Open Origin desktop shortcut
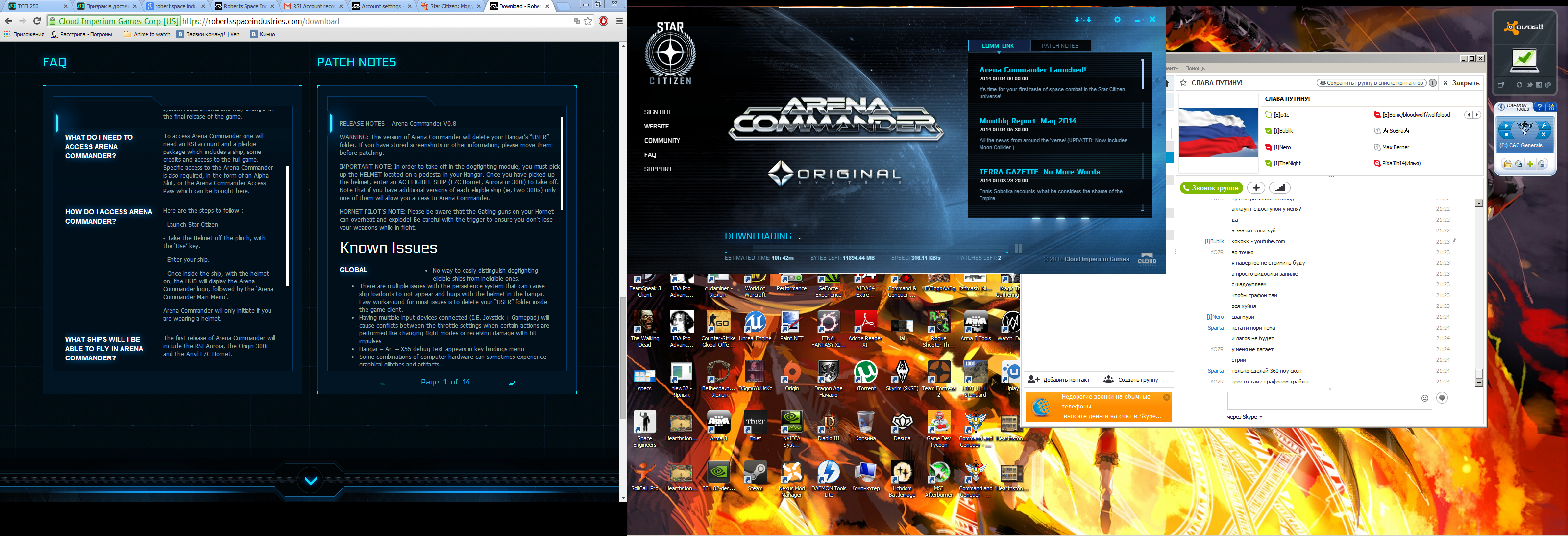The height and width of the screenshot is (536, 1568). [x=792, y=377]
